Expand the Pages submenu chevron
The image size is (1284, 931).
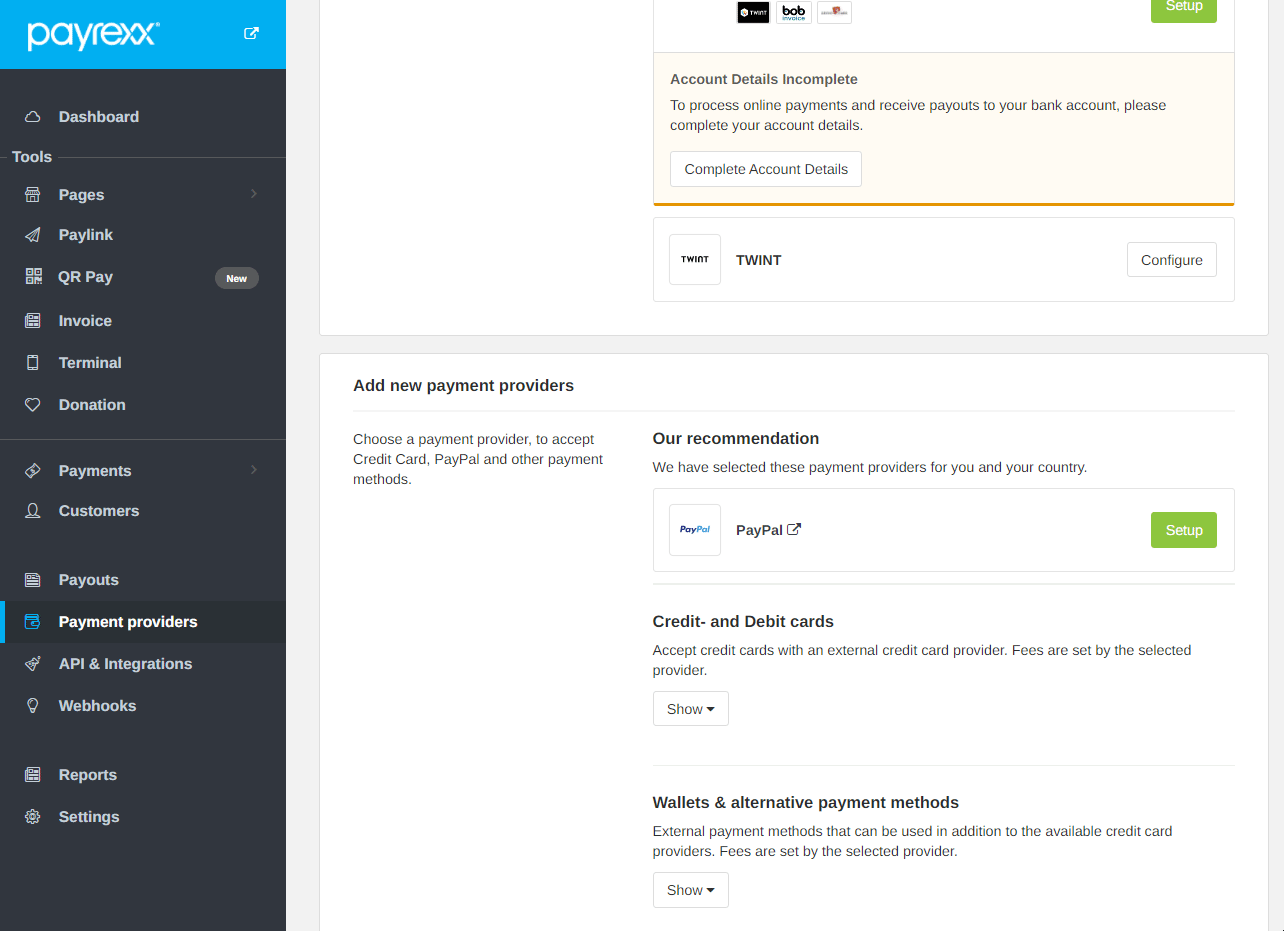[254, 194]
